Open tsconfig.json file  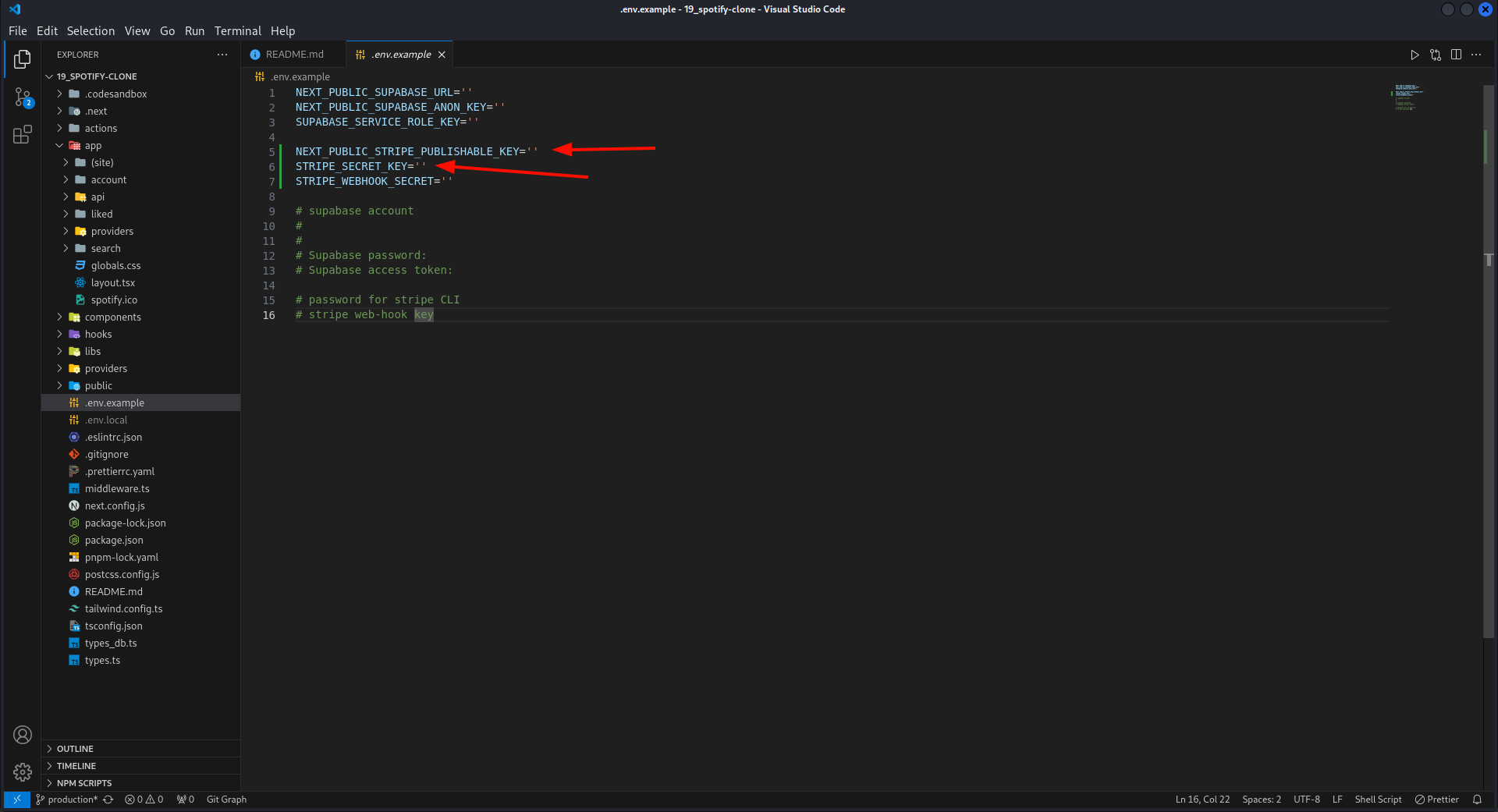pos(140,626)
